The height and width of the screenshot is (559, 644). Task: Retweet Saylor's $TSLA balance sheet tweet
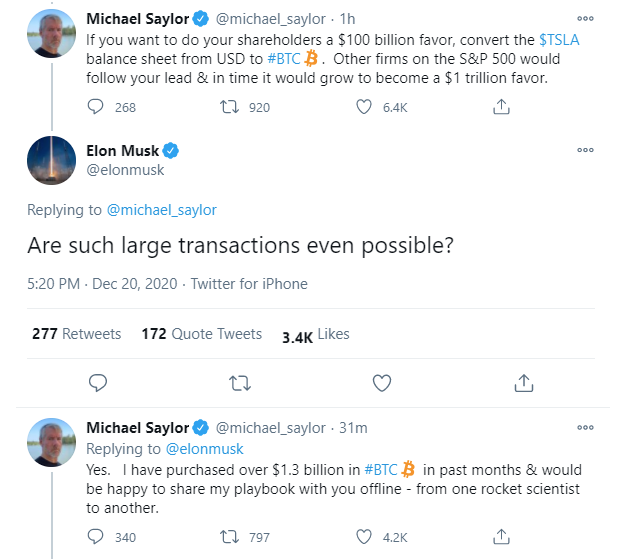click(x=228, y=107)
